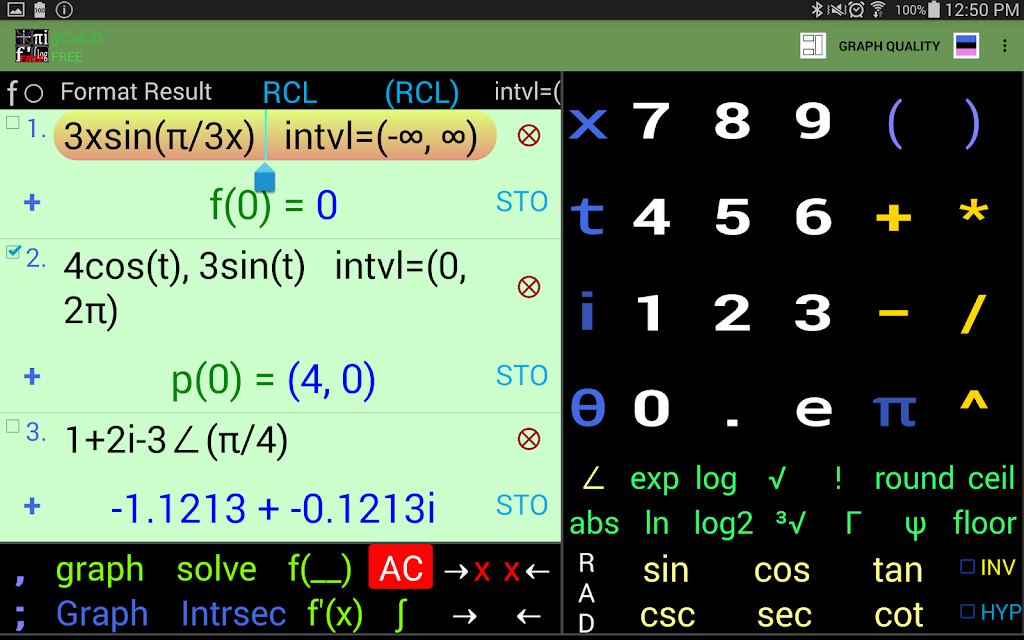Tap the square root √ key
The image size is (1024, 640).
point(776,479)
